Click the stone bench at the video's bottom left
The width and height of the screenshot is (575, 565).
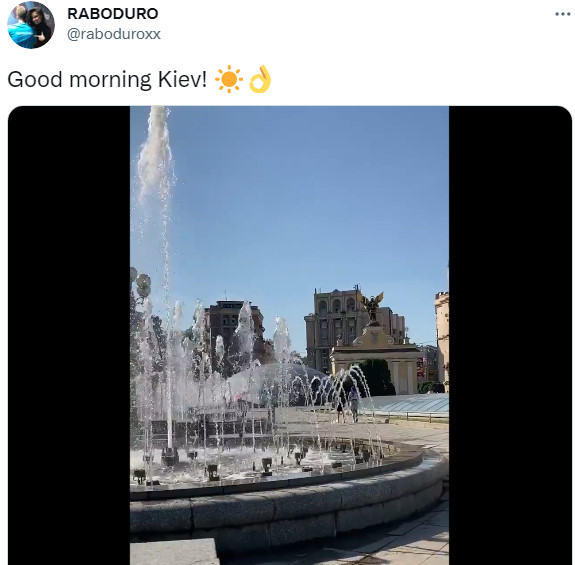point(175,551)
